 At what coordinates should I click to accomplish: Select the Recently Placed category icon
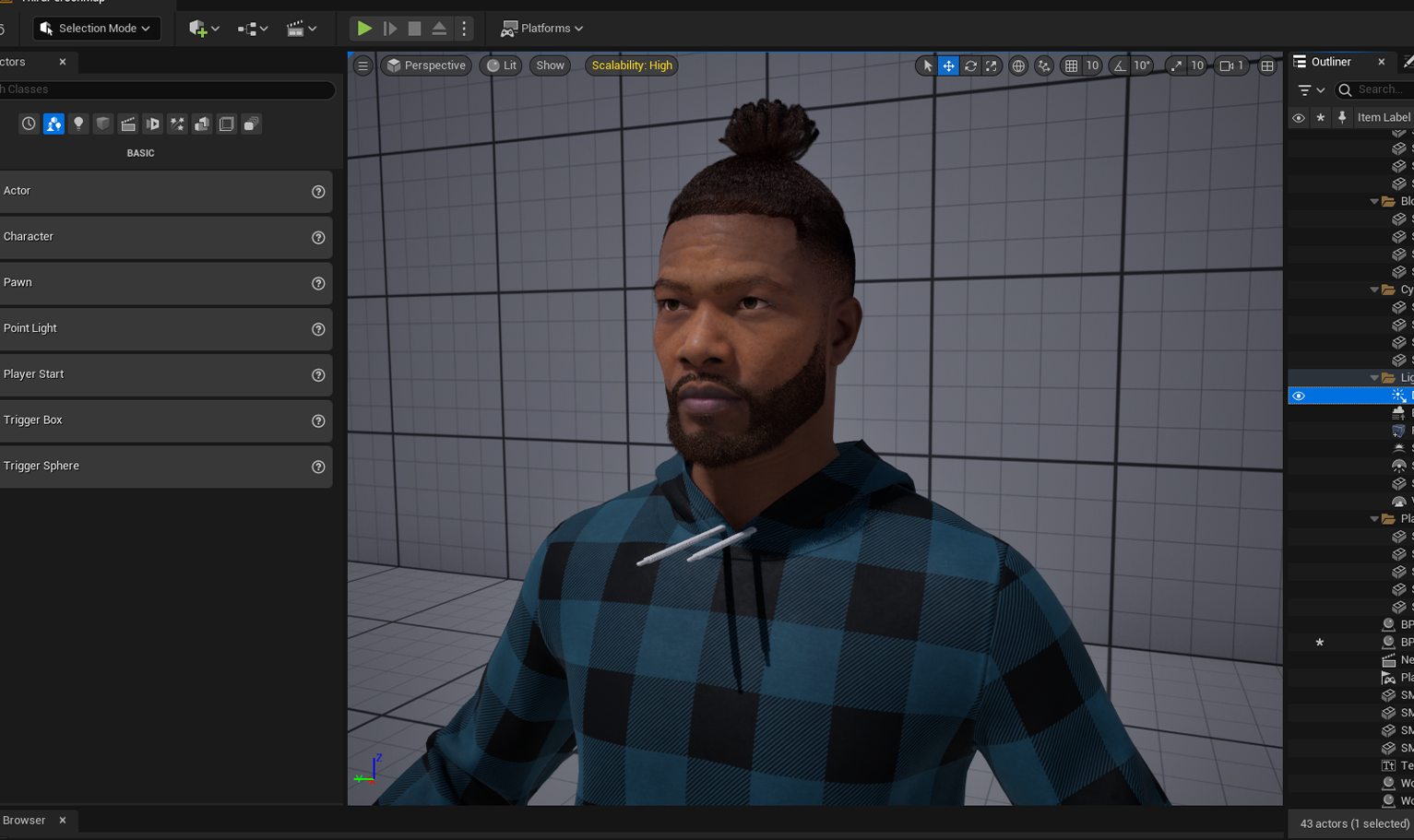point(29,124)
